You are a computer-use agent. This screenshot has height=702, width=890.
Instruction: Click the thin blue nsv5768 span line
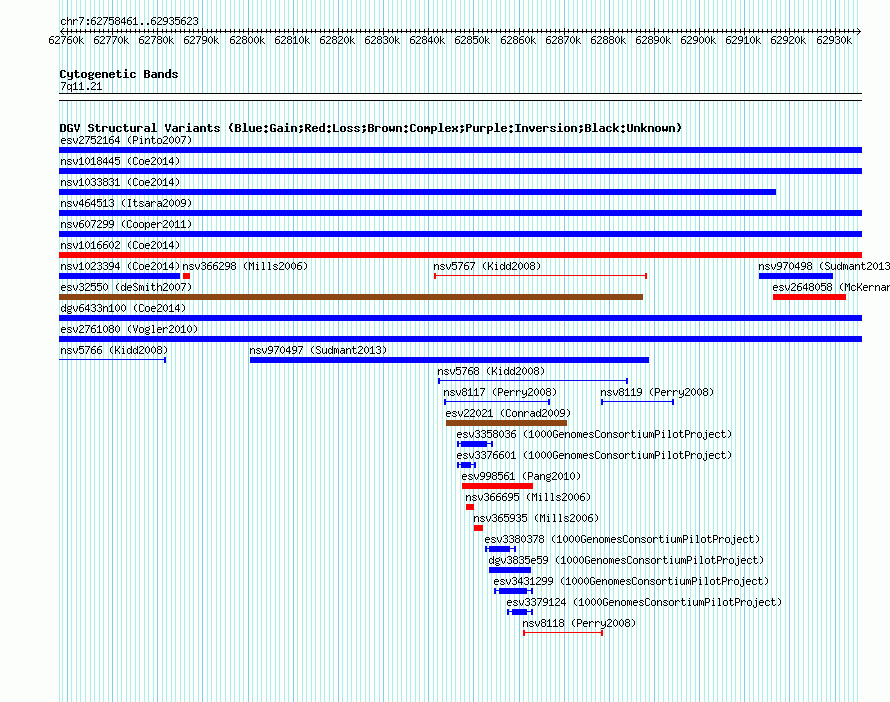(533, 381)
